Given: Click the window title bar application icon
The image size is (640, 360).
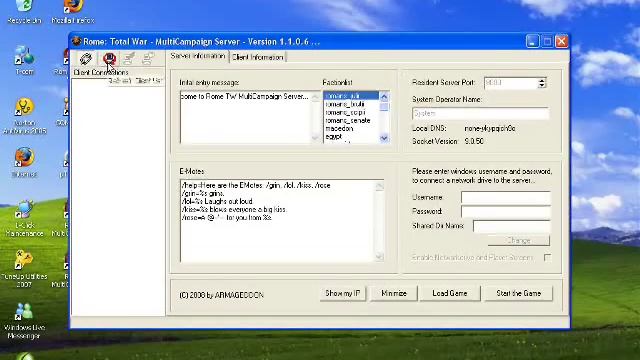Looking at the screenshot, I should (x=76, y=41).
